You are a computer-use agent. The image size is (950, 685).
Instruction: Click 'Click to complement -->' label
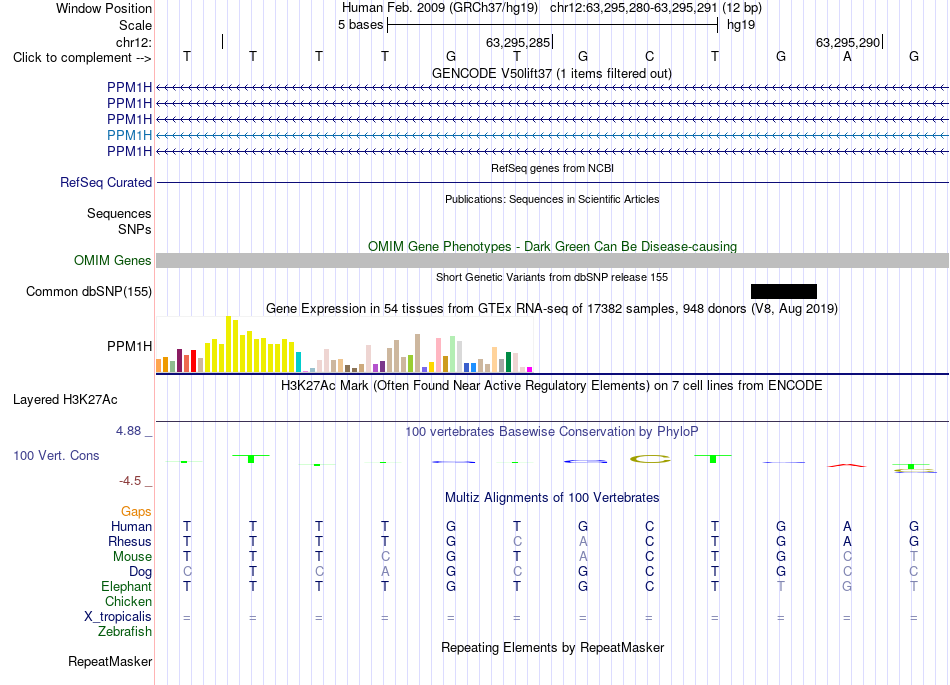tap(82, 58)
